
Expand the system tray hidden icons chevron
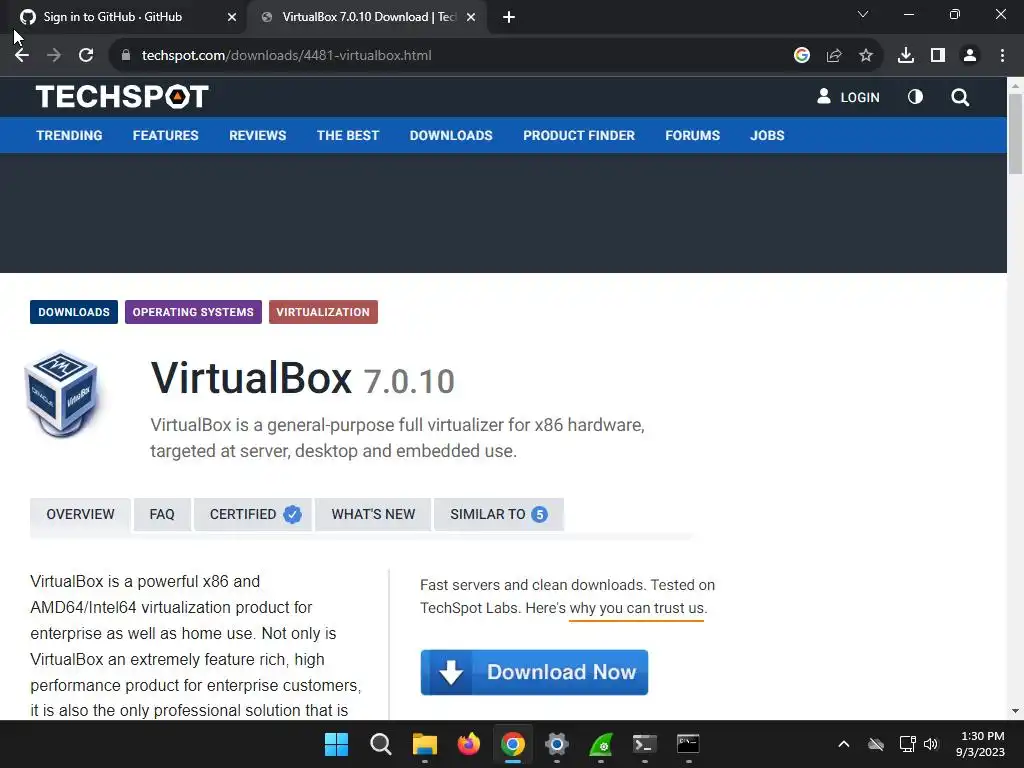point(844,744)
